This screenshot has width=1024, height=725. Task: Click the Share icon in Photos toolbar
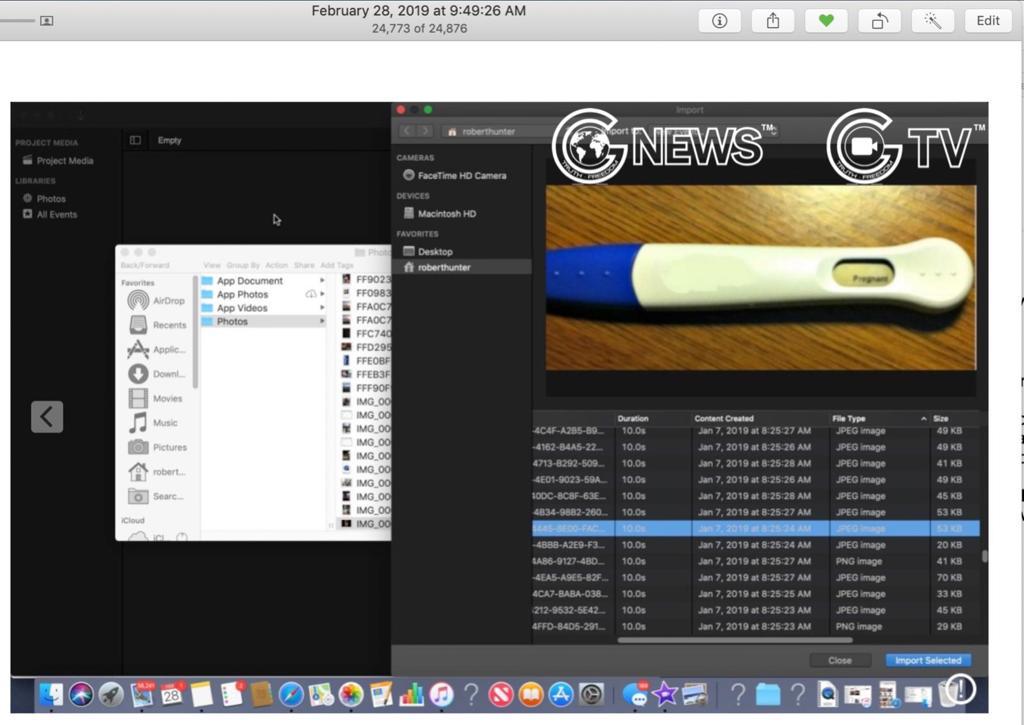[773, 21]
